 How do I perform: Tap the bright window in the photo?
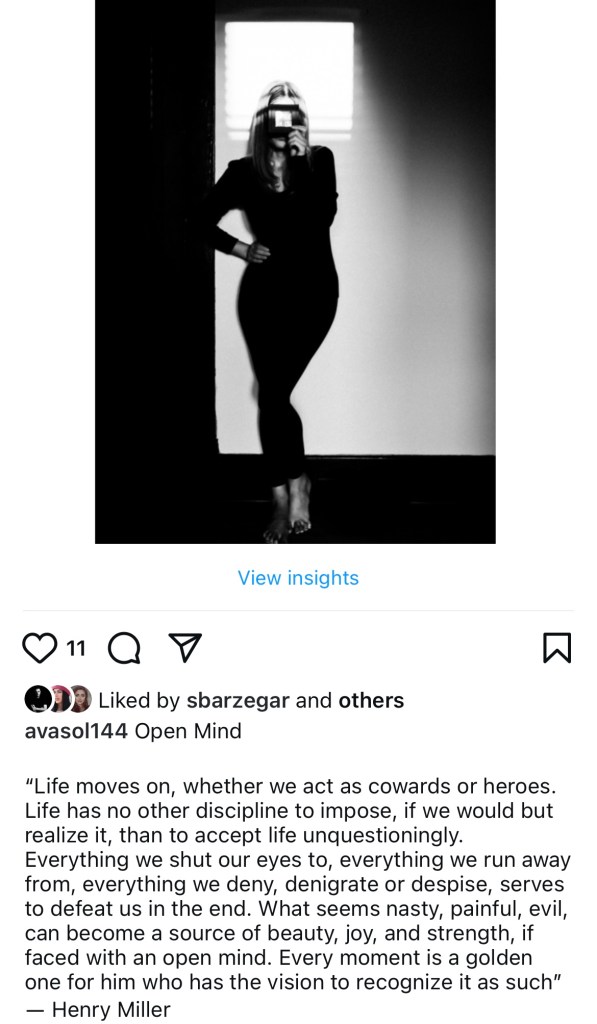pyautogui.click(x=289, y=80)
